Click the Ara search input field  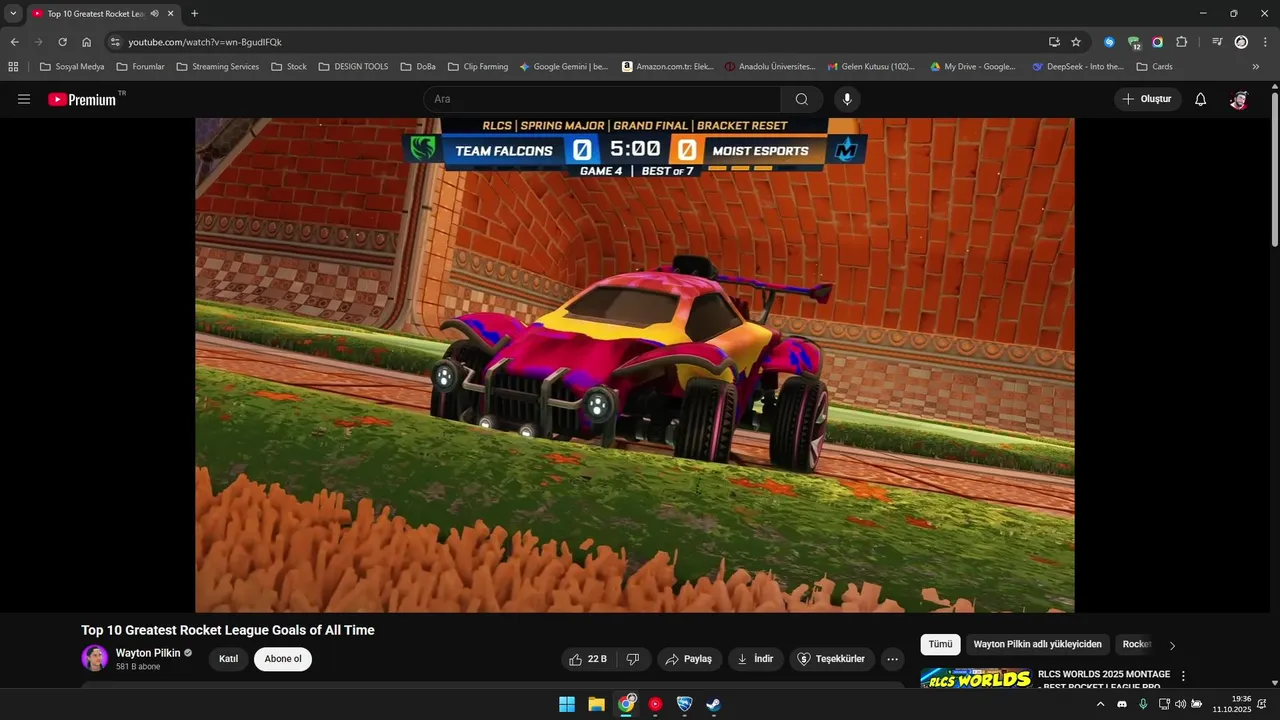602,99
